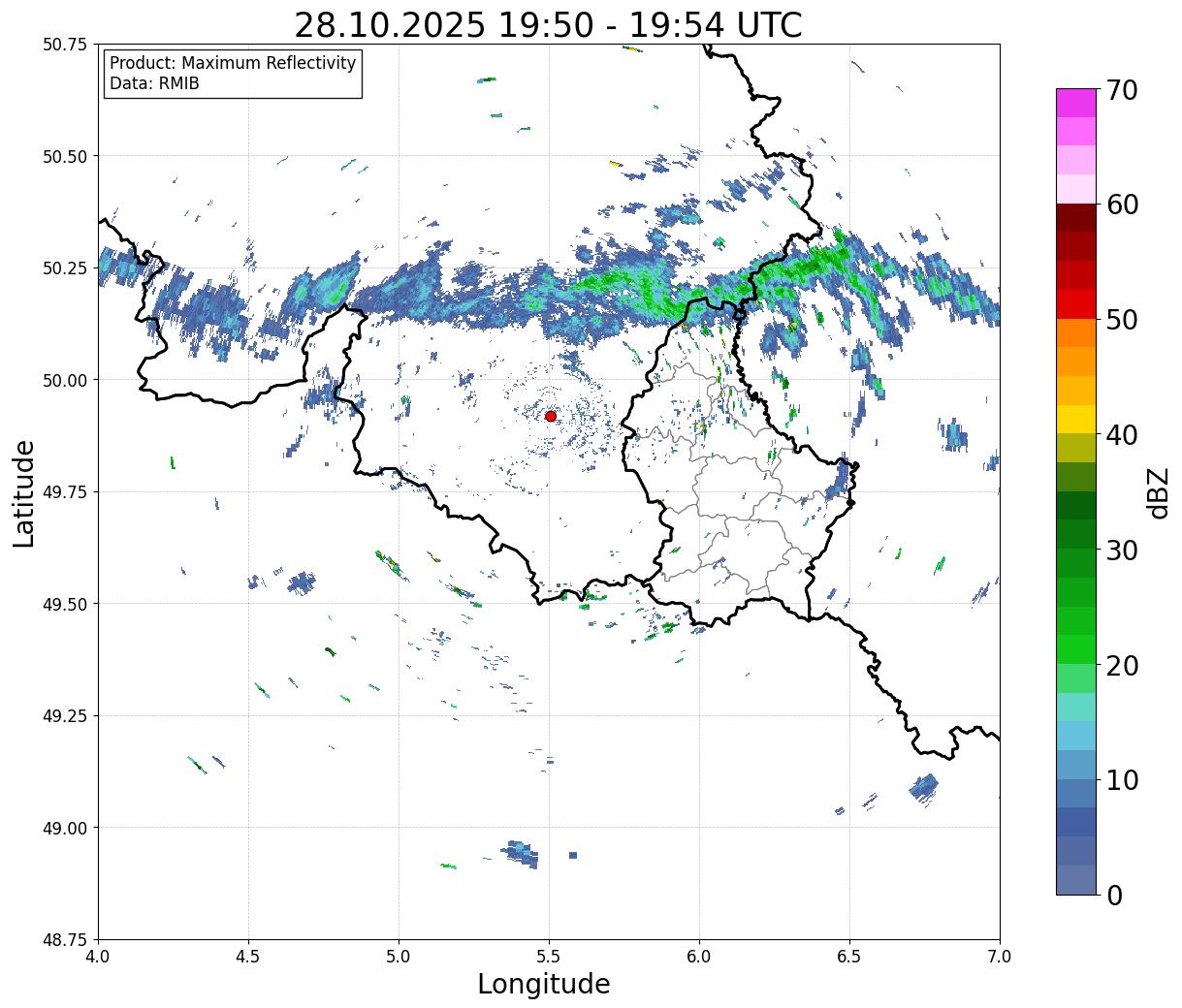The height and width of the screenshot is (1008, 1182).
Task: Click the x-axis tick label 6.0
Action: tap(699, 957)
